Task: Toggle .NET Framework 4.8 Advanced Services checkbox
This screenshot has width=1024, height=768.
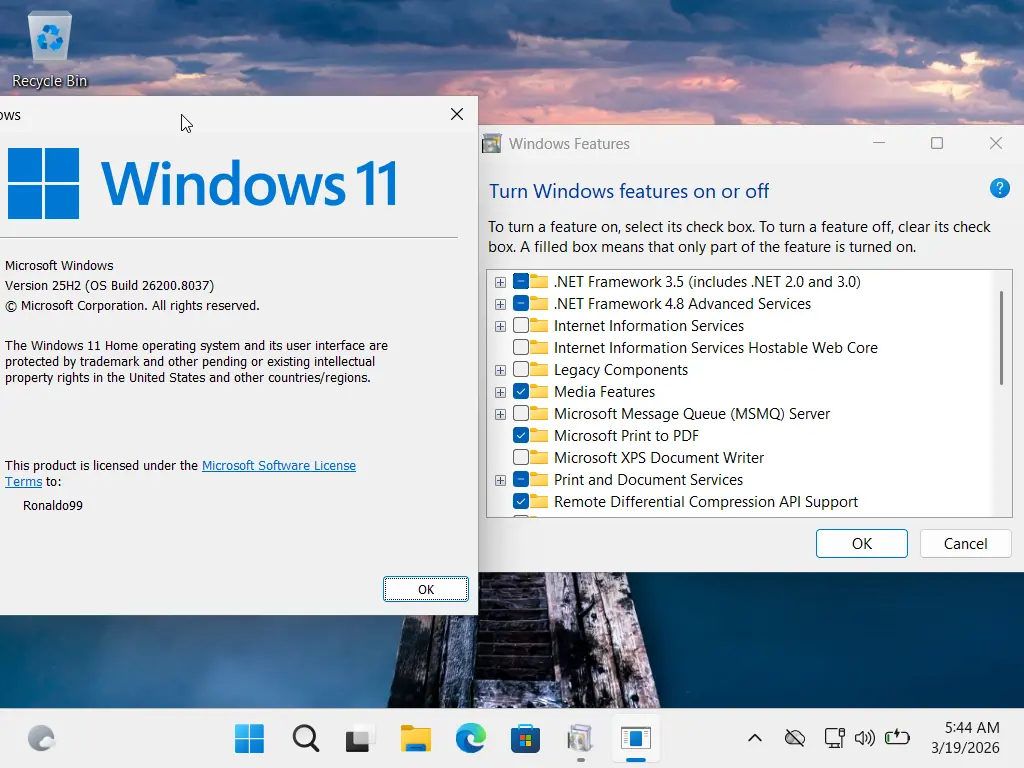Action: tap(520, 304)
